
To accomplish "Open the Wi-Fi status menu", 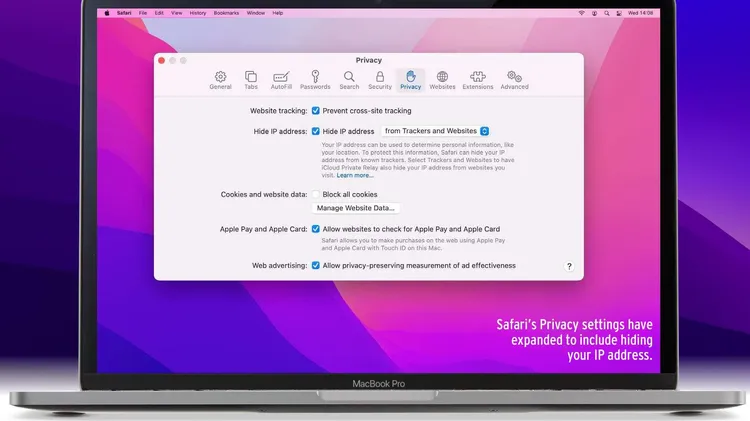I will pyautogui.click(x=582, y=13).
